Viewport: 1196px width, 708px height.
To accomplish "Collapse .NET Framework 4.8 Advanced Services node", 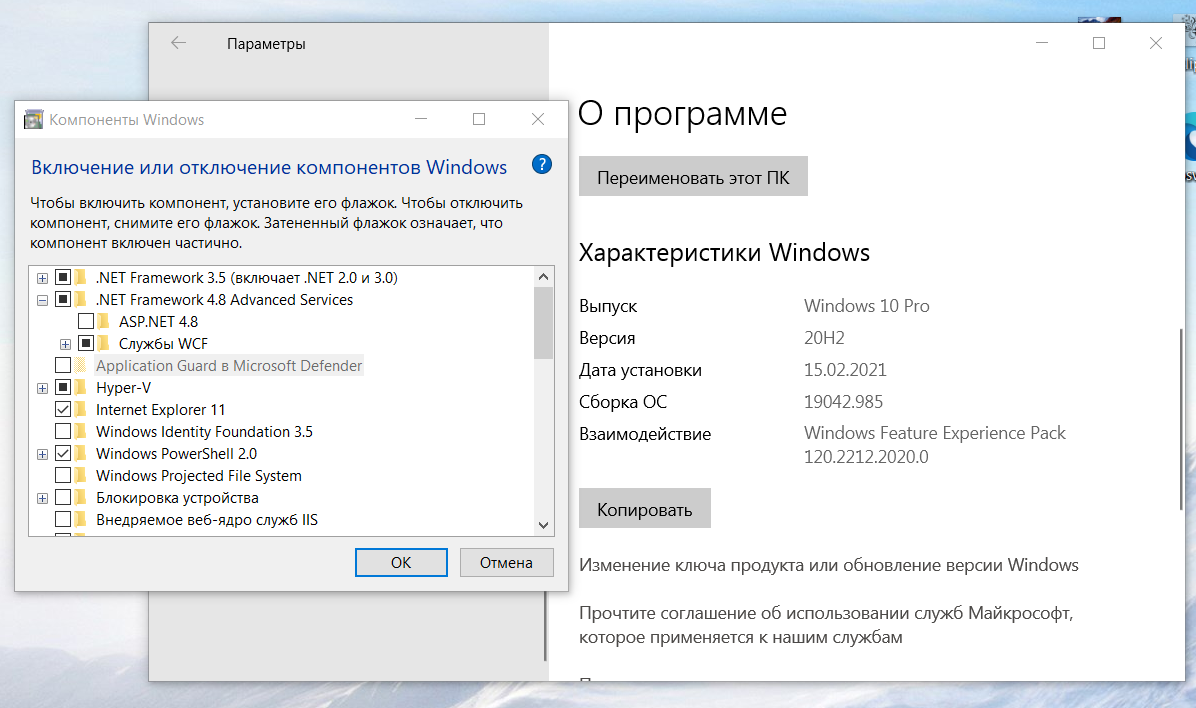I will coord(43,301).
